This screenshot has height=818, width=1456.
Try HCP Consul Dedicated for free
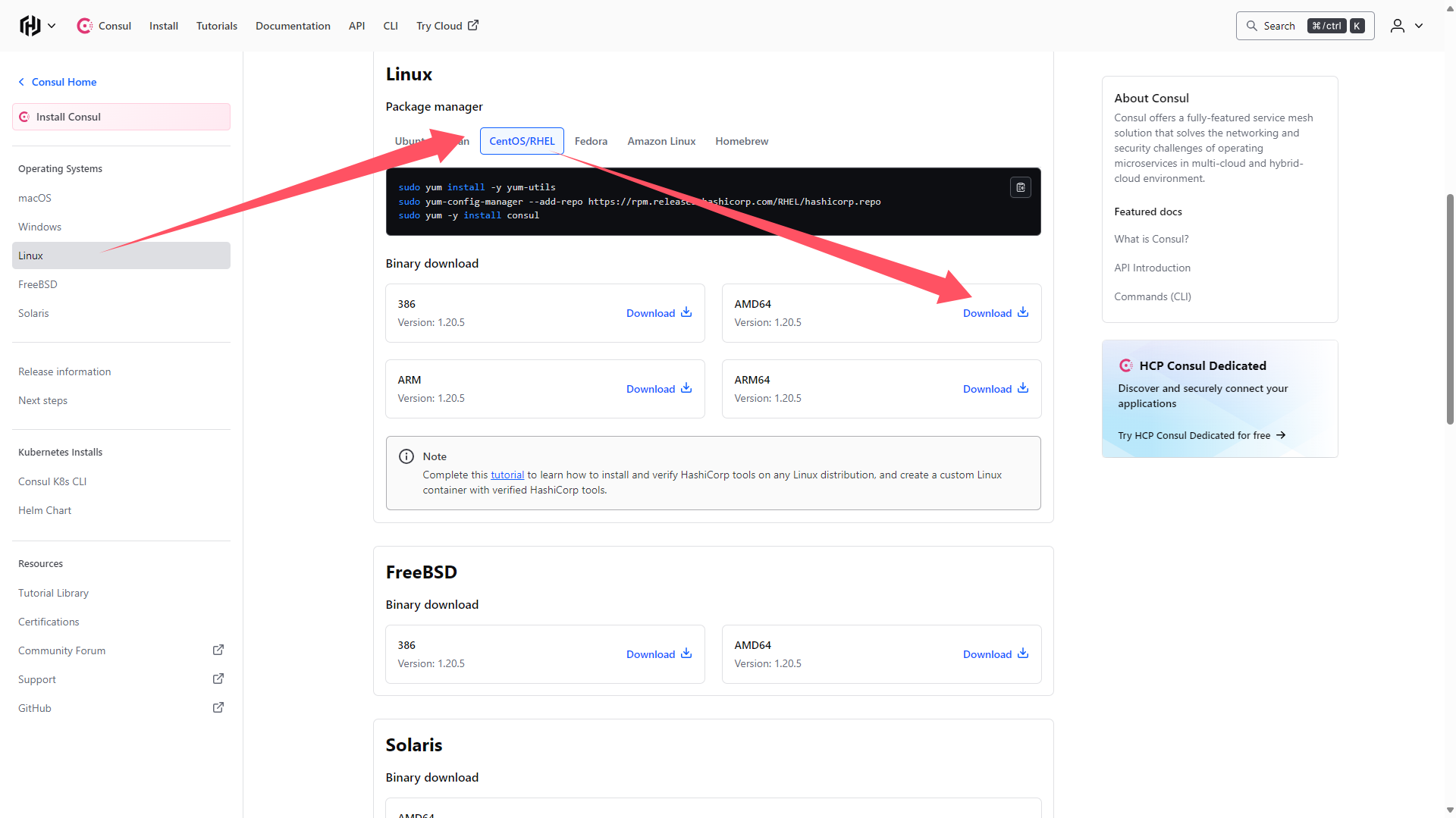1201,435
